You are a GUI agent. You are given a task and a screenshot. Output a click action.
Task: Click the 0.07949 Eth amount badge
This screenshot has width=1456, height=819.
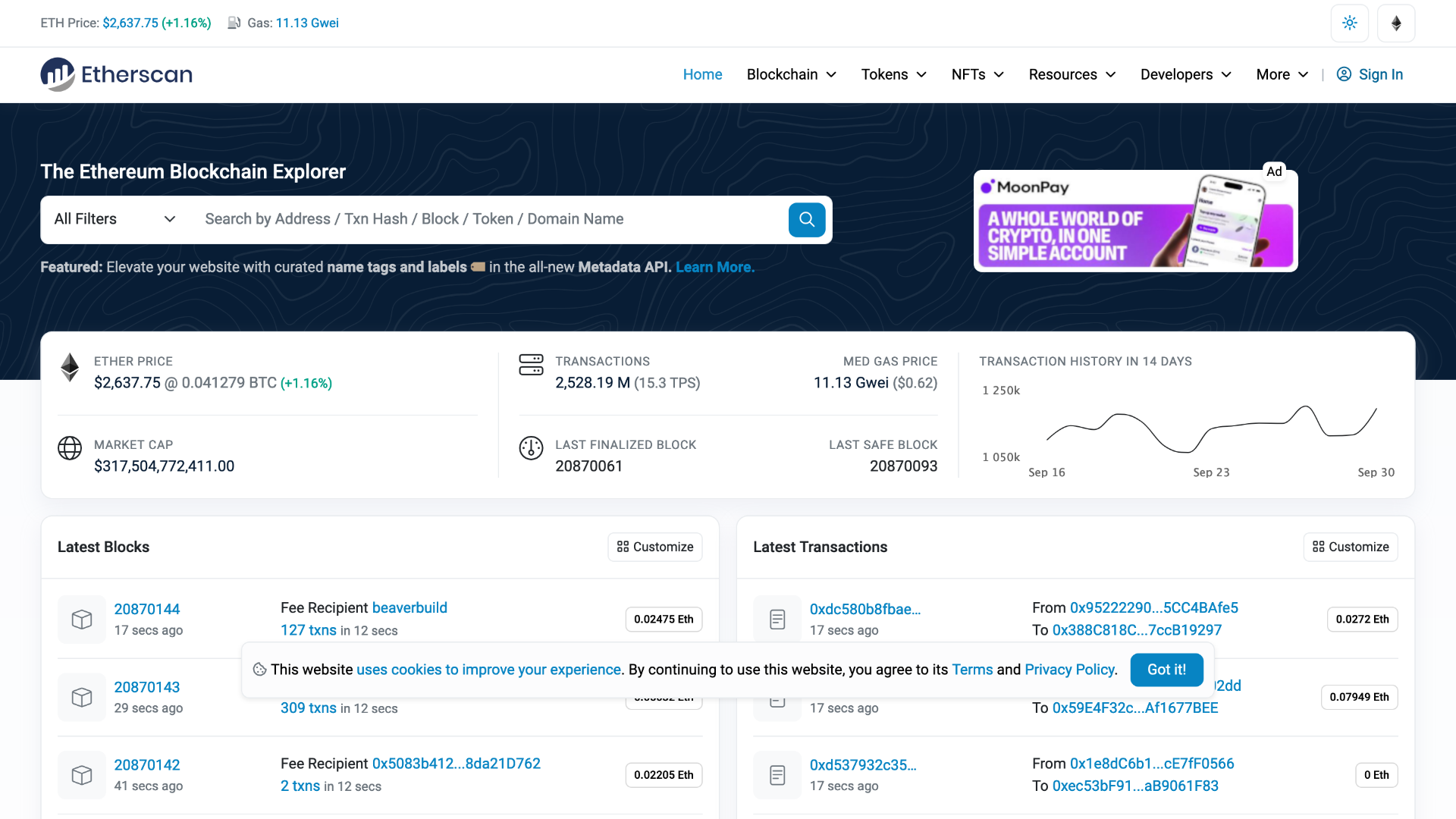coord(1359,698)
